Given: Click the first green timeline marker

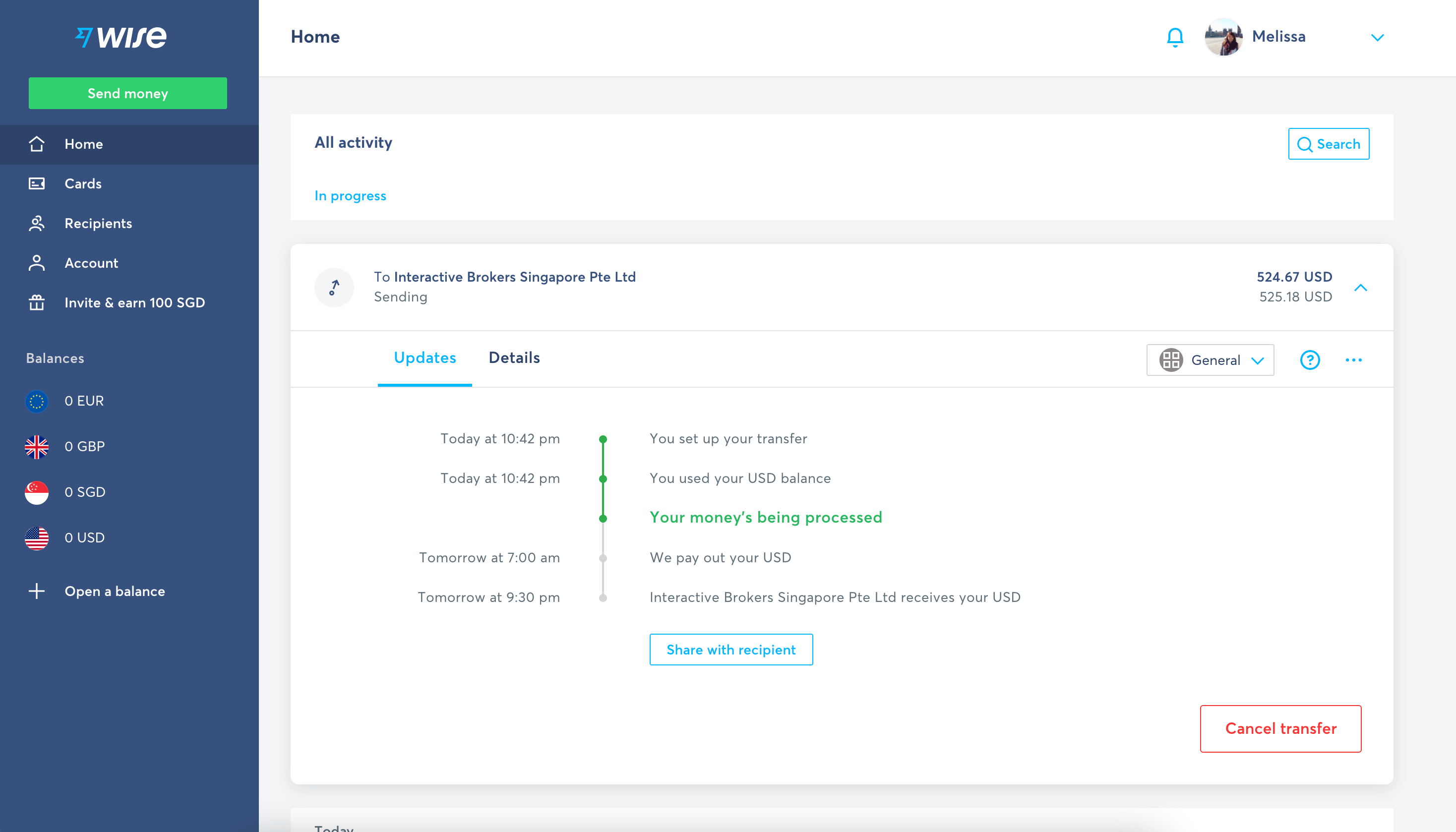Looking at the screenshot, I should [603, 439].
